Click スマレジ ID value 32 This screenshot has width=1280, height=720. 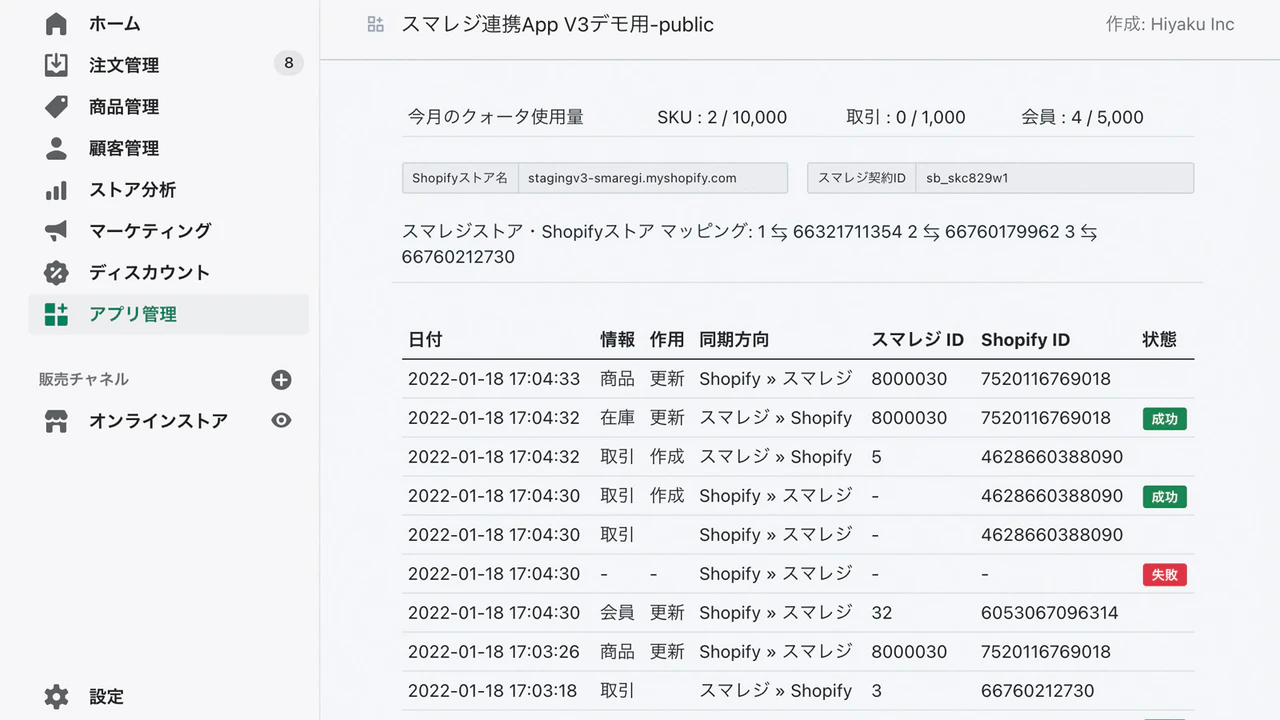[881, 613]
